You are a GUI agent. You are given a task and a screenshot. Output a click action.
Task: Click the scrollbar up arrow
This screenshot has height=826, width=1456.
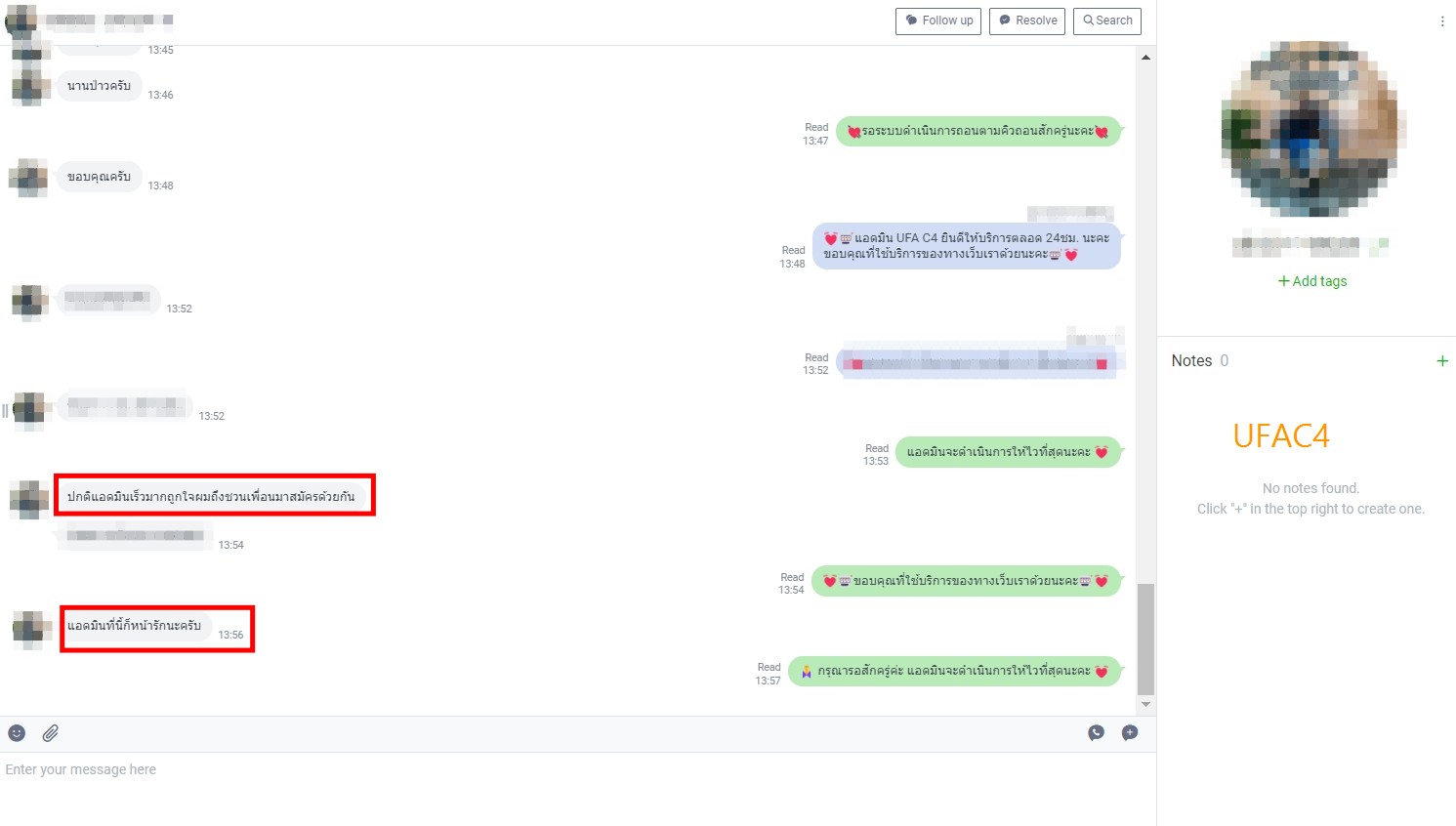pyautogui.click(x=1145, y=58)
